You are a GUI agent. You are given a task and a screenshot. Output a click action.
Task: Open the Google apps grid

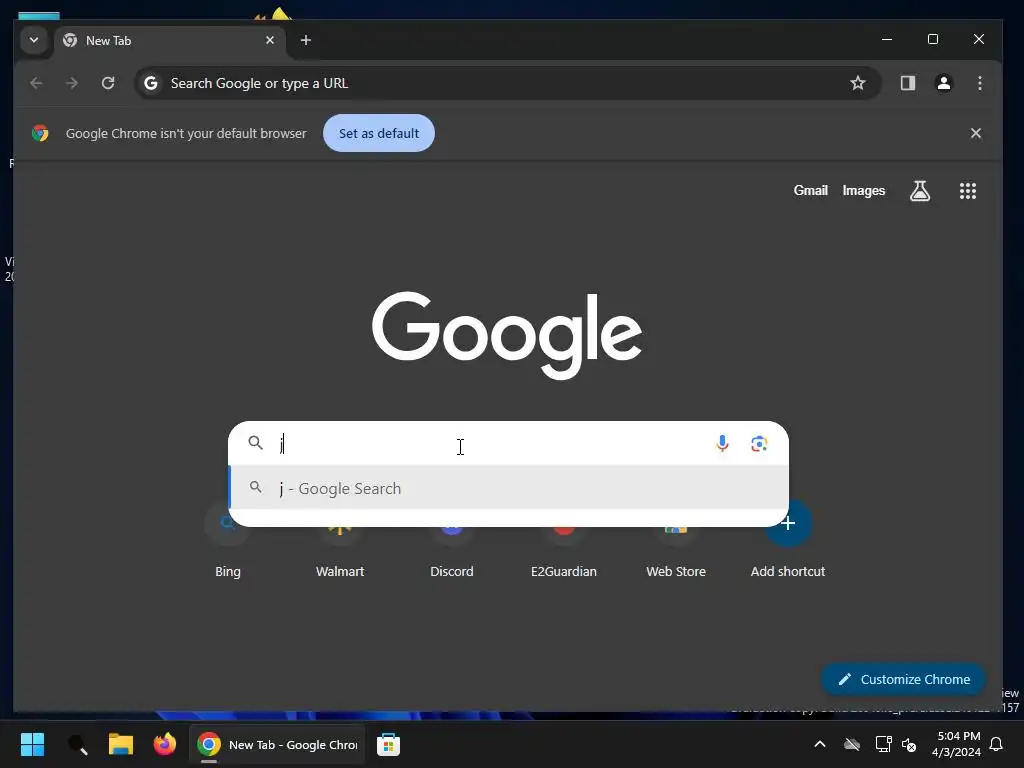(968, 191)
